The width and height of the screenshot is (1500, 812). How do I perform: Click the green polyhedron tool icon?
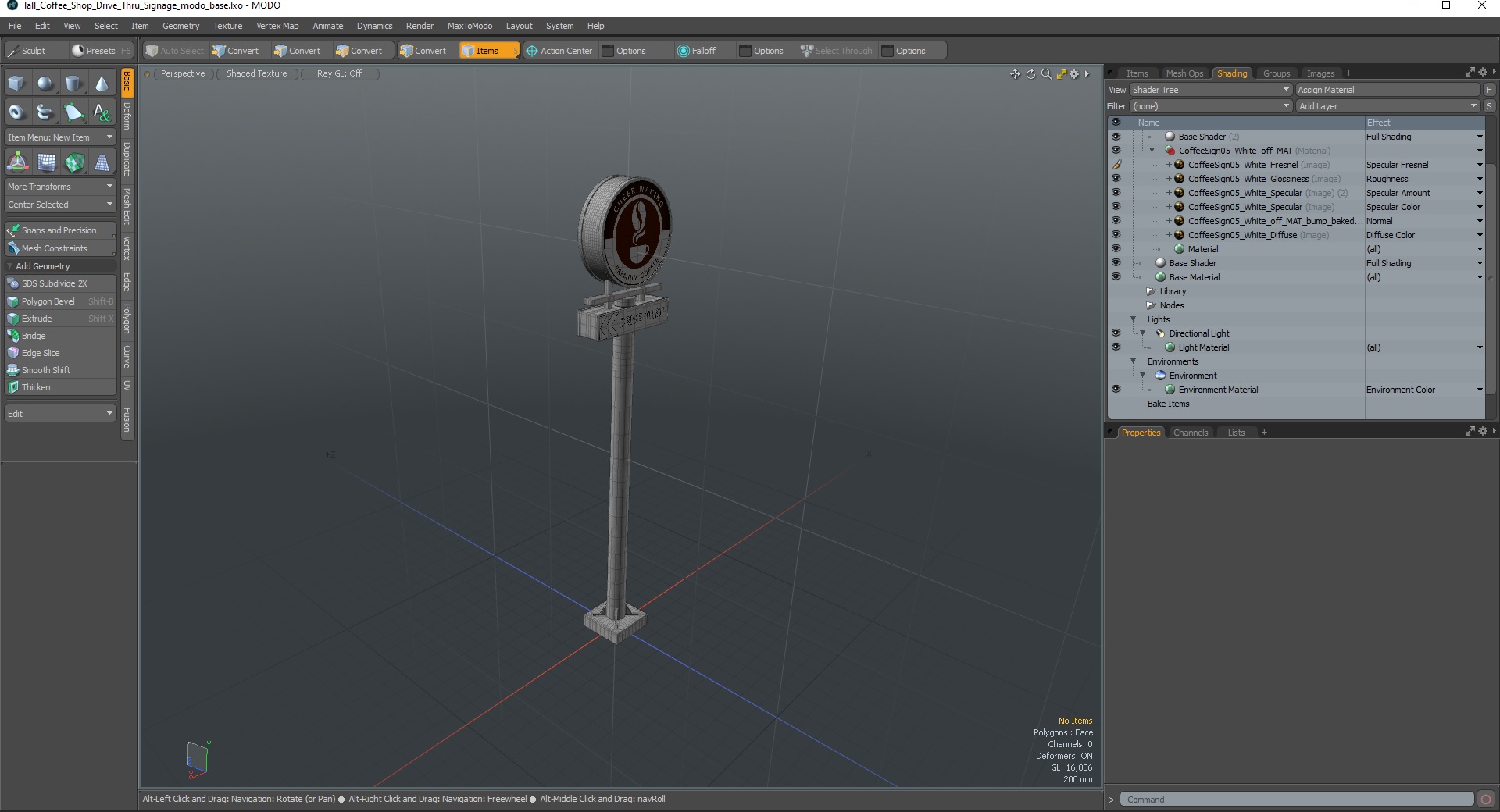74,162
